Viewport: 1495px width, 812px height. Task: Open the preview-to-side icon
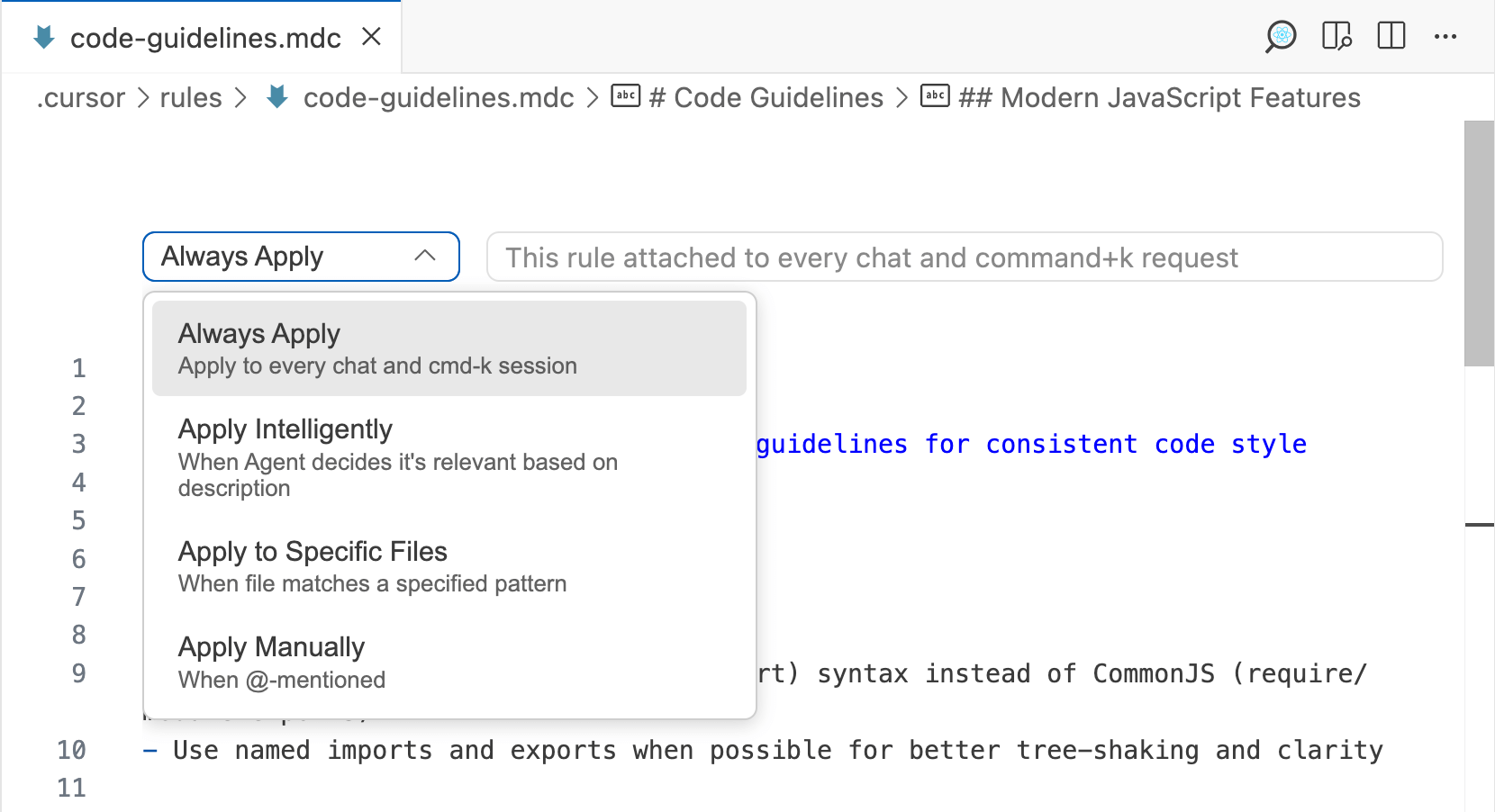click(1336, 37)
